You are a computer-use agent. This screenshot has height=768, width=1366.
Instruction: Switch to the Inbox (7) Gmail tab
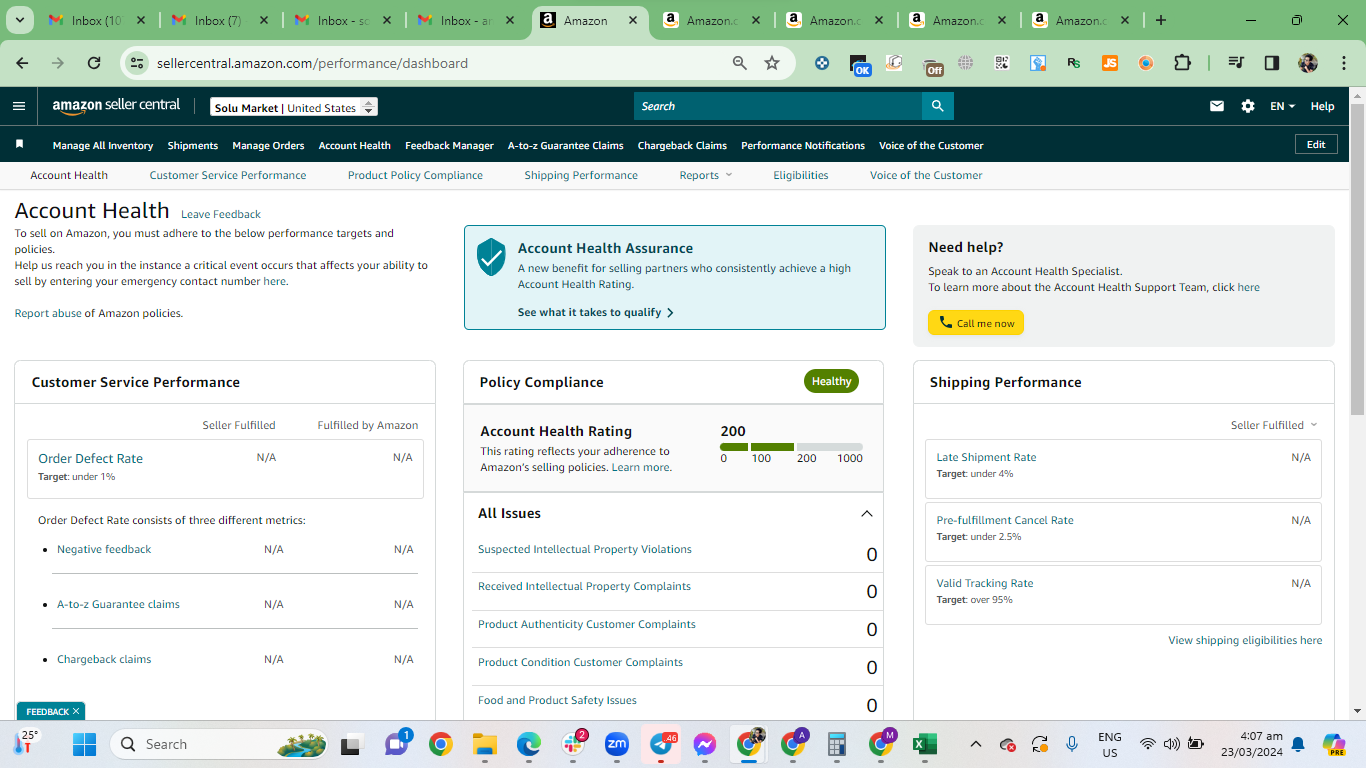218,20
